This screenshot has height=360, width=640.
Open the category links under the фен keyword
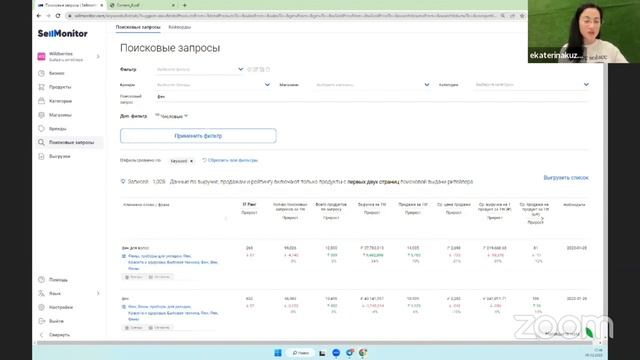[x=173, y=313]
